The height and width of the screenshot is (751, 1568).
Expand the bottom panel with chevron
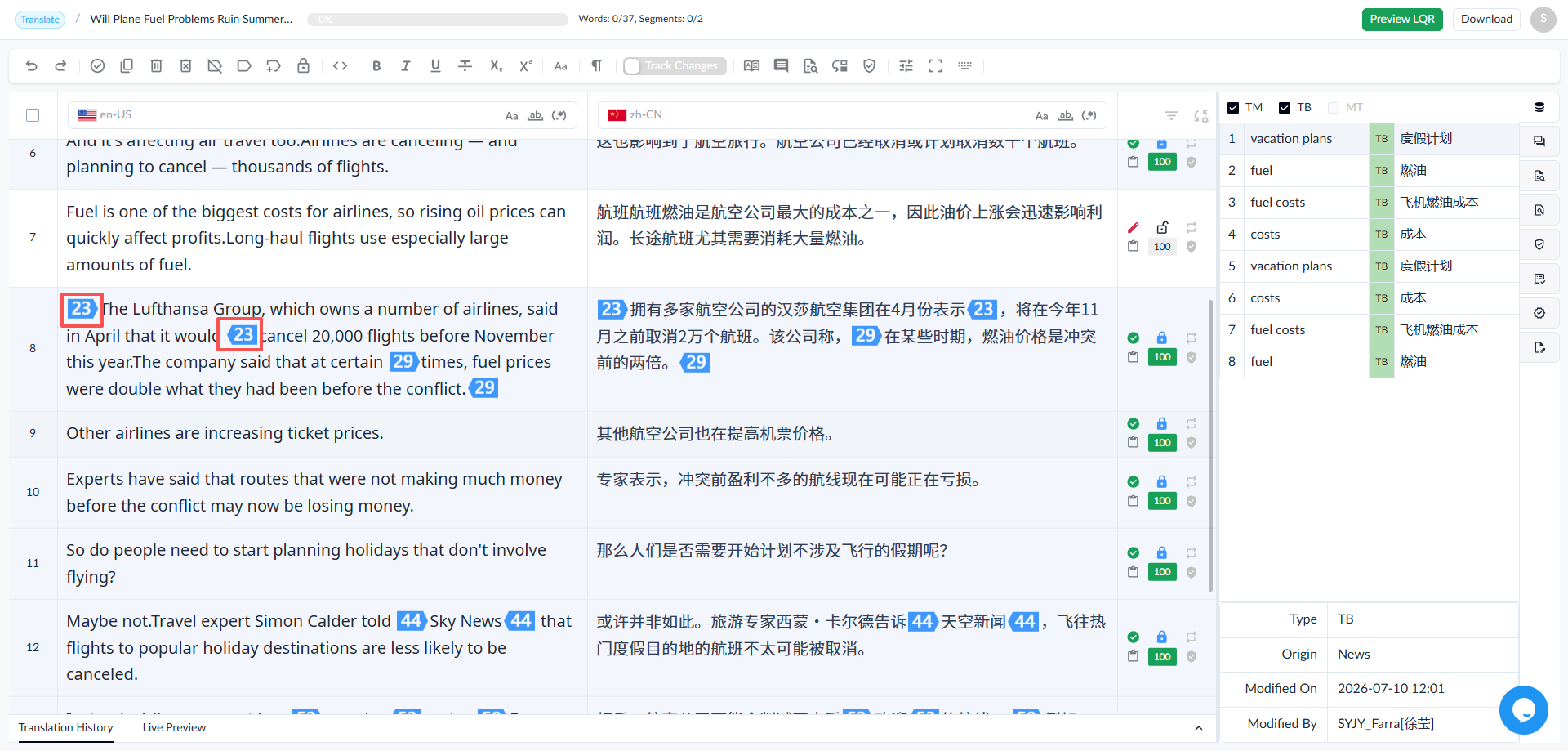[1198, 728]
